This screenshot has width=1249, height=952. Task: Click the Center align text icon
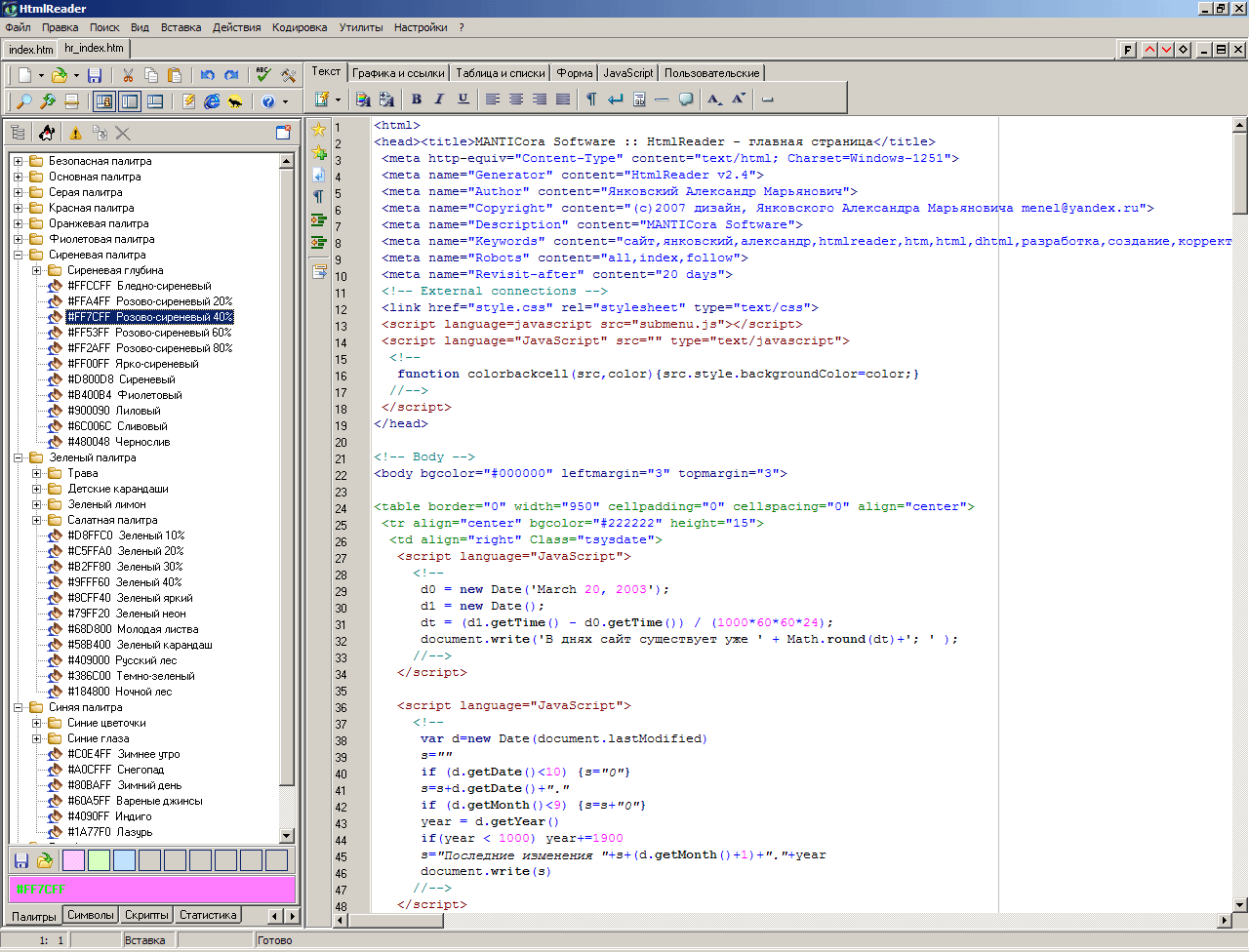tap(516, 99)
